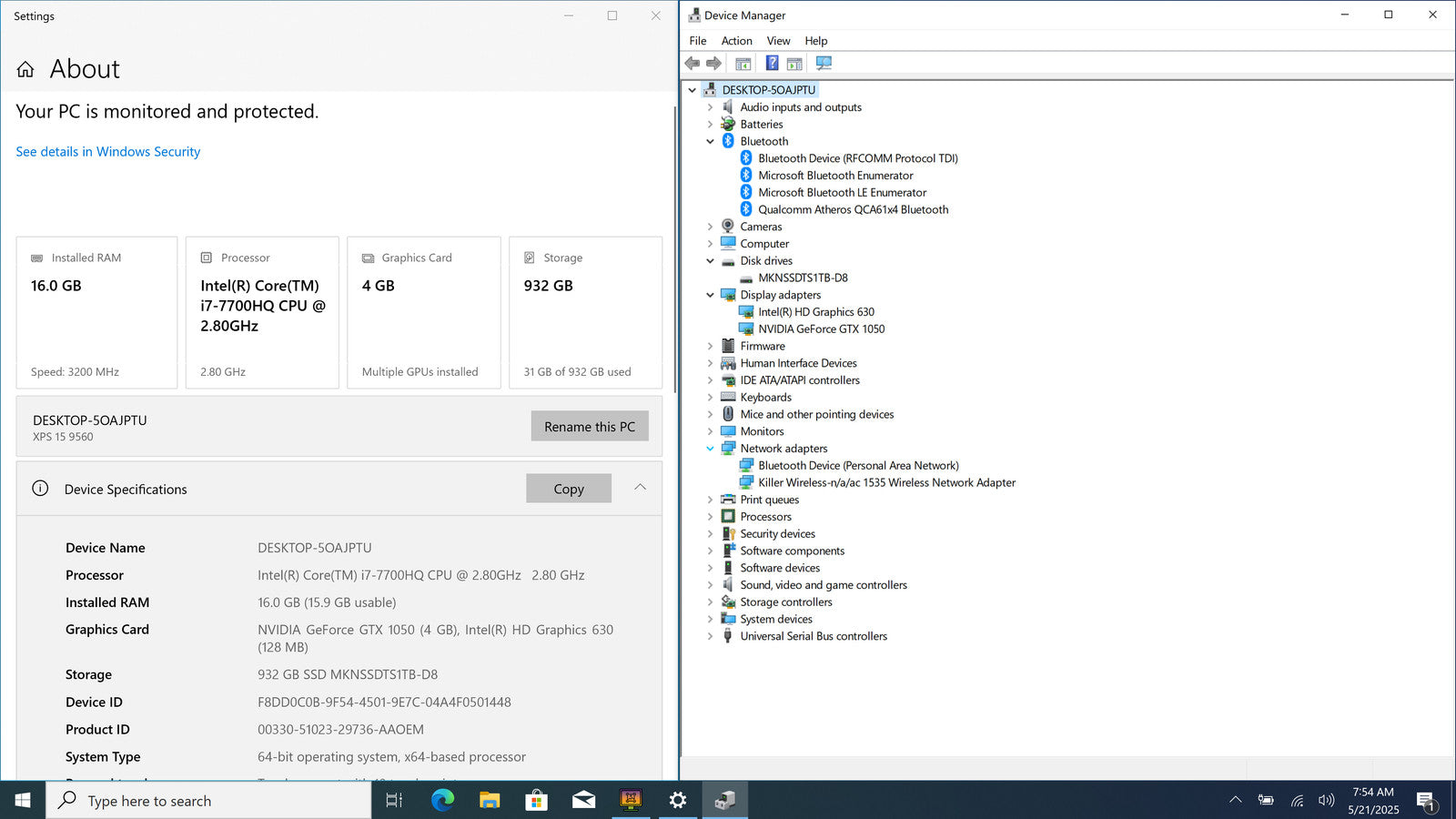
Task: Click the Show/Hide Console Tree toolbar icon
Action: coord(743,64)
